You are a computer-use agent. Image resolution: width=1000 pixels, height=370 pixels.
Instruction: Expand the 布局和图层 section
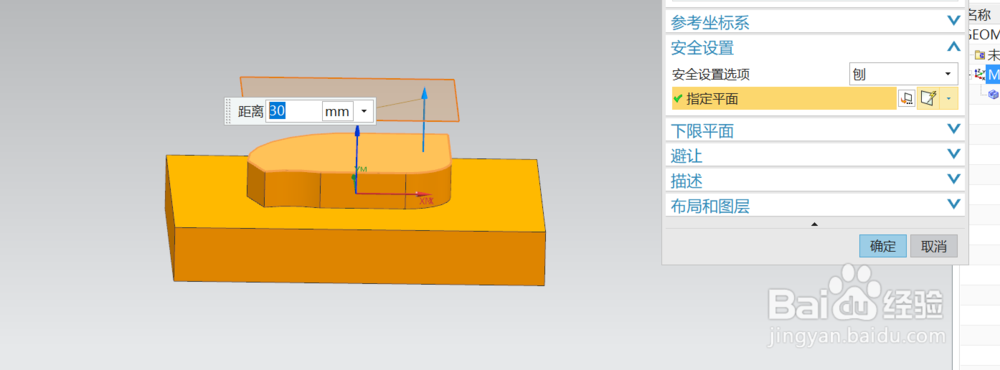[815, 205]
